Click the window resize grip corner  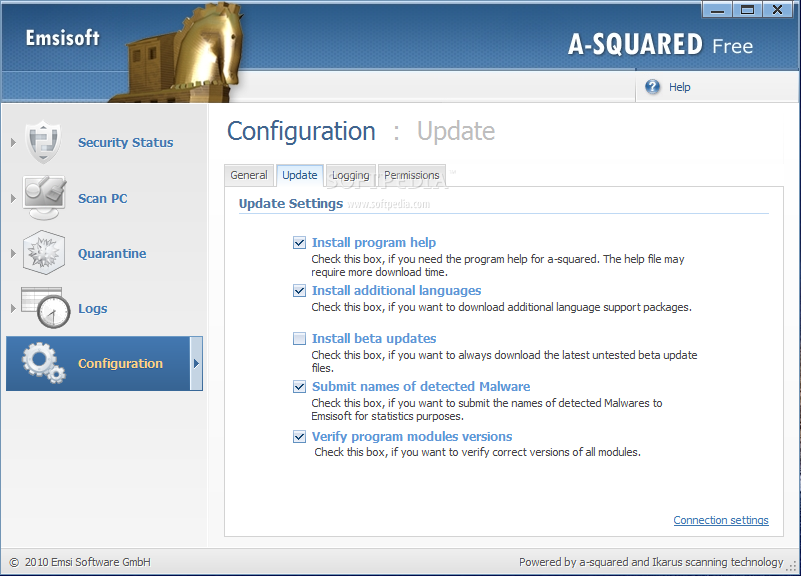point(792,566)
